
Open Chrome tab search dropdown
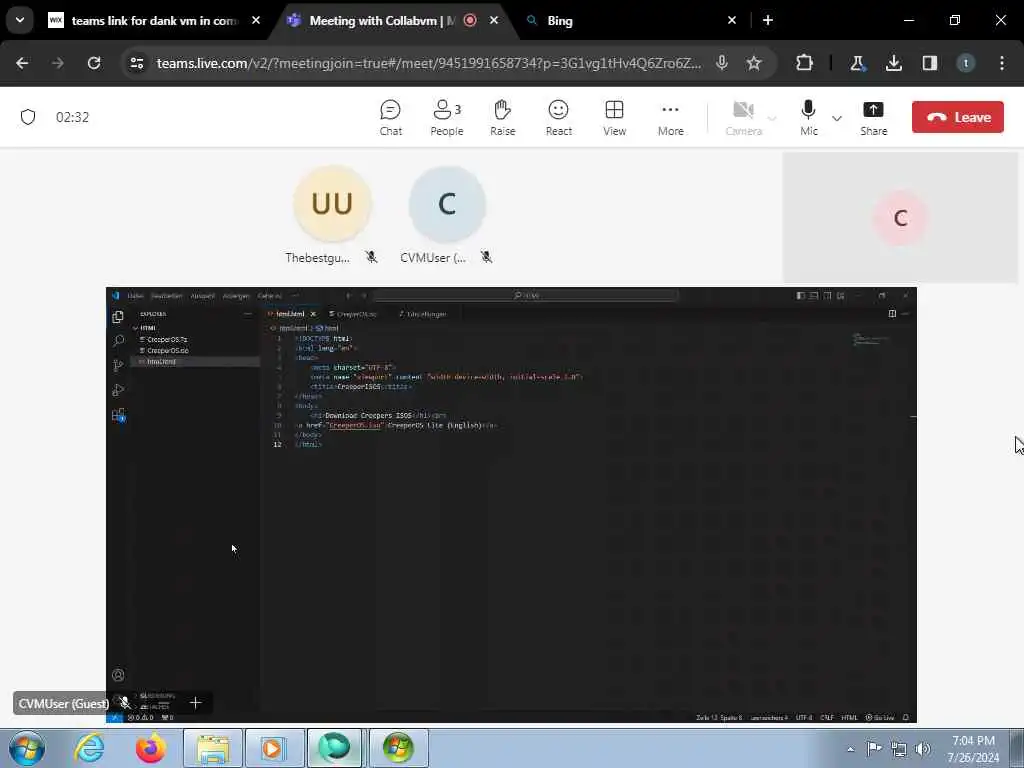click(20, 20)
